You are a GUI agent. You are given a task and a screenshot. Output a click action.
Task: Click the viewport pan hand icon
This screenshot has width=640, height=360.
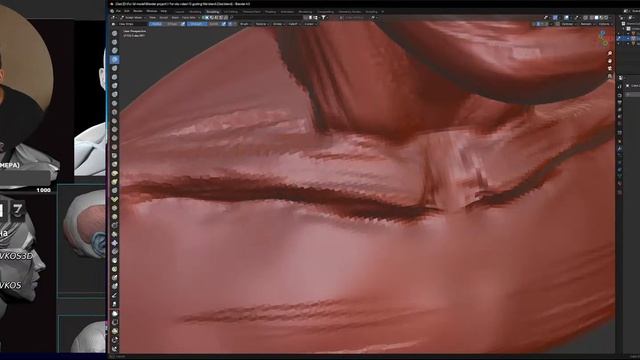click(x=610, y=61)
